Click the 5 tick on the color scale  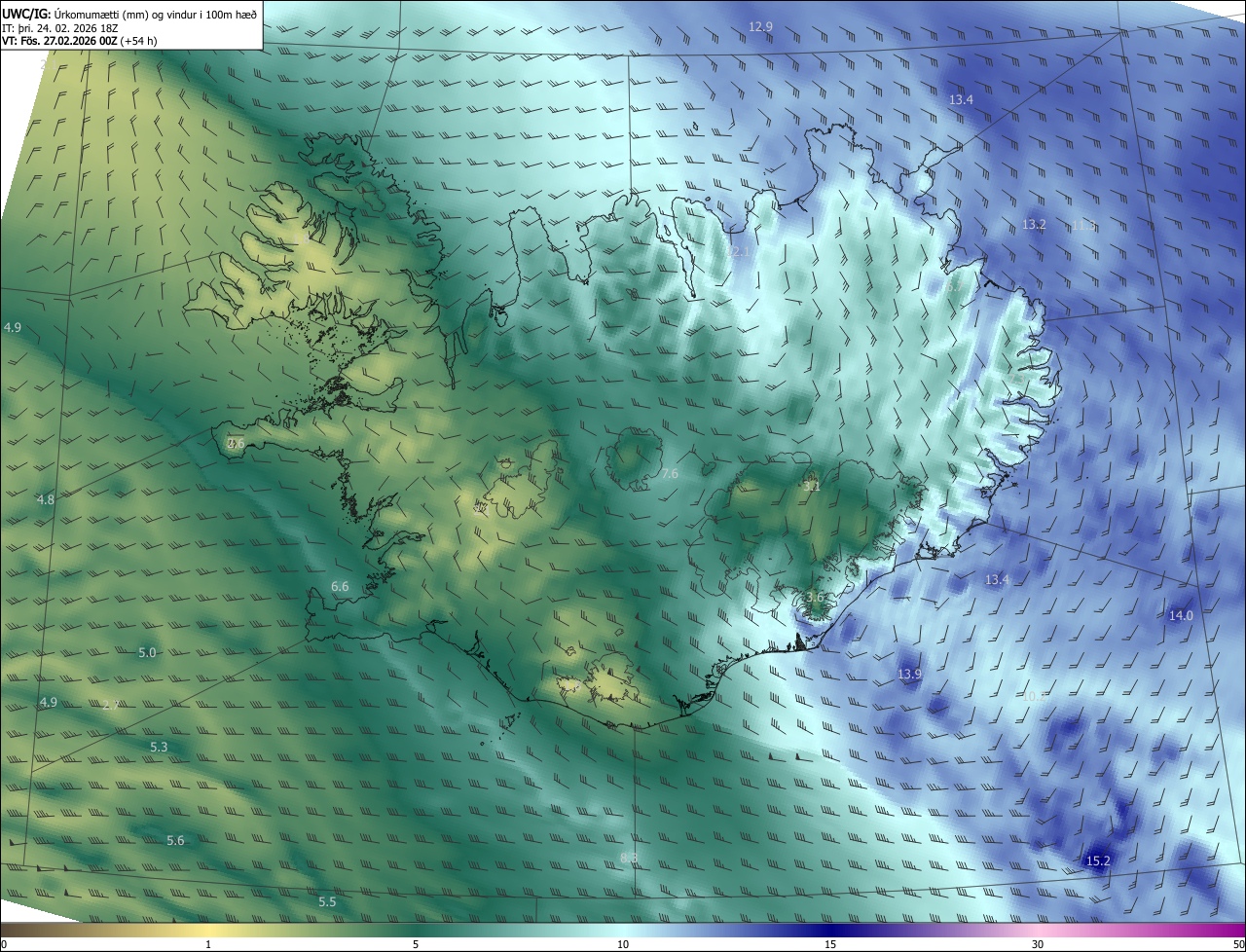pyautogui.click(x=416, y=945)
